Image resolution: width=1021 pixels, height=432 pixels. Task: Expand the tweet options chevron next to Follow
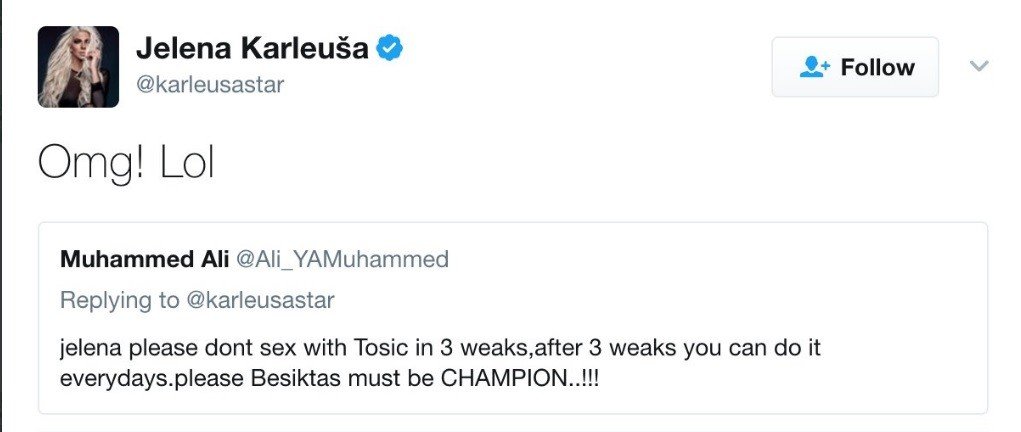click(979, 66)
